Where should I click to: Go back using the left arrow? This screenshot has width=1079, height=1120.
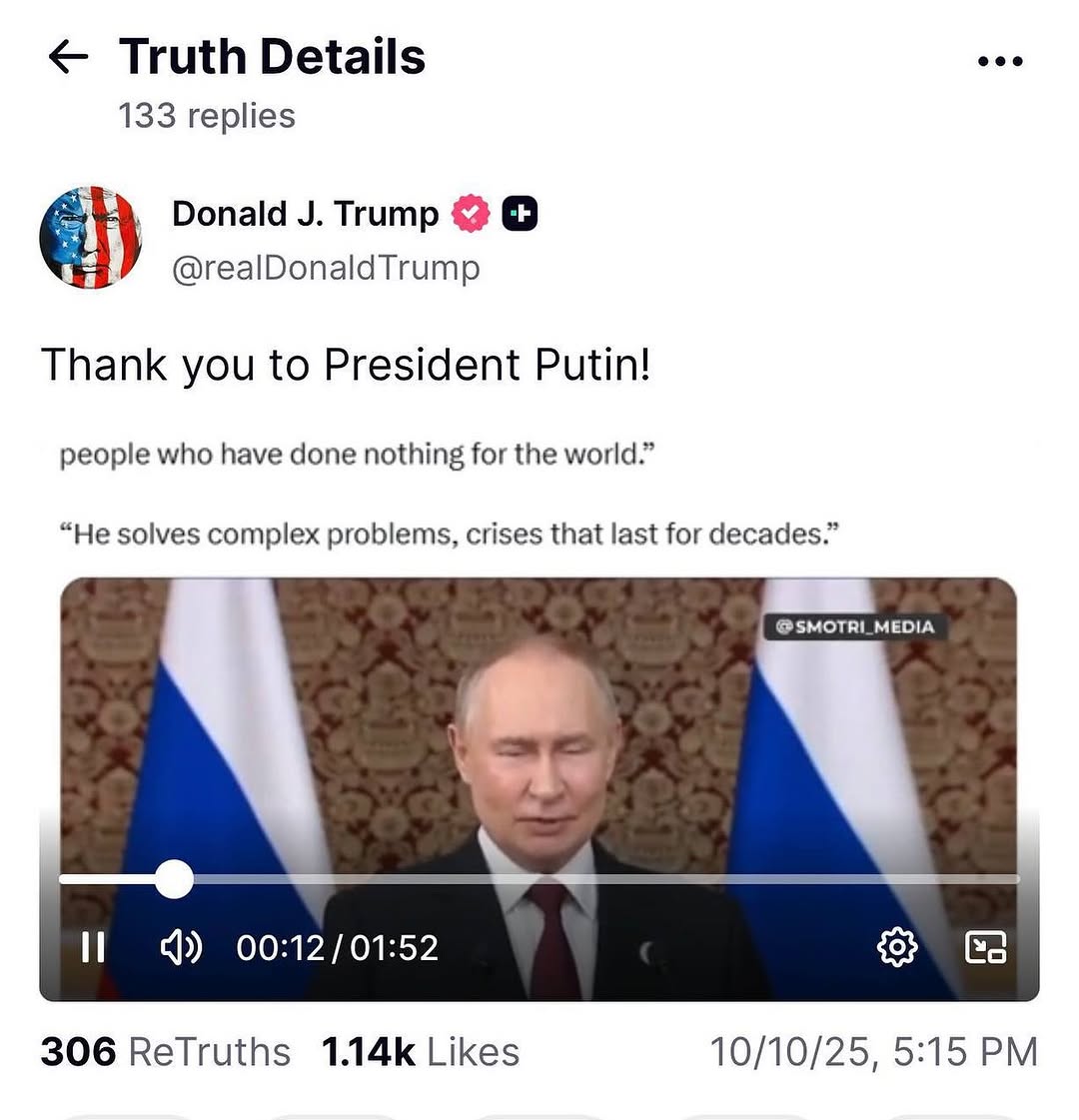pyautogui.click(x=69, y=57)
